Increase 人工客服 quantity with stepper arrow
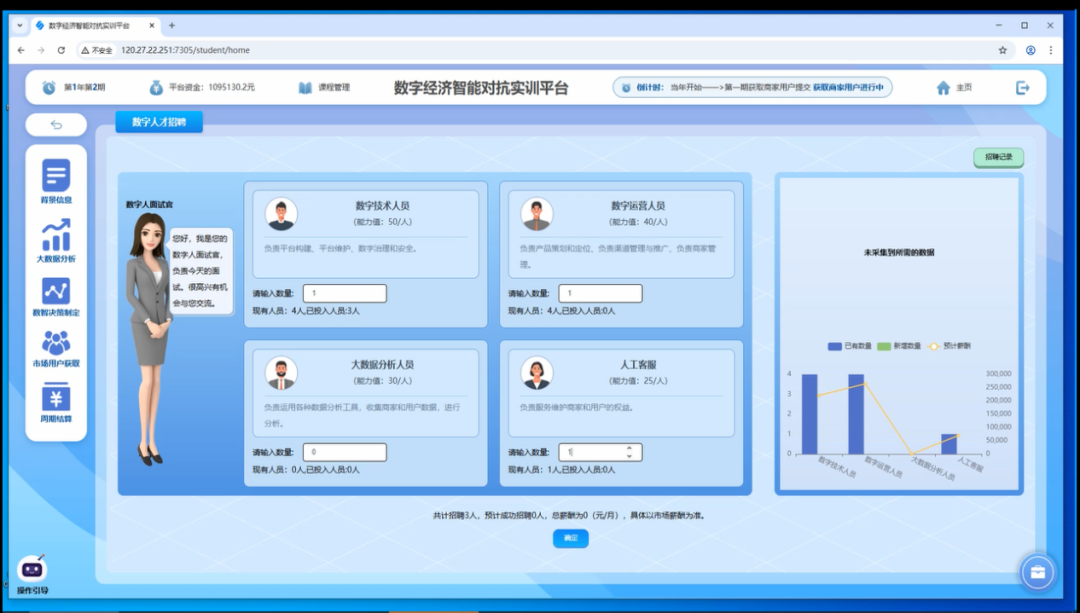 tap(629, 448)
